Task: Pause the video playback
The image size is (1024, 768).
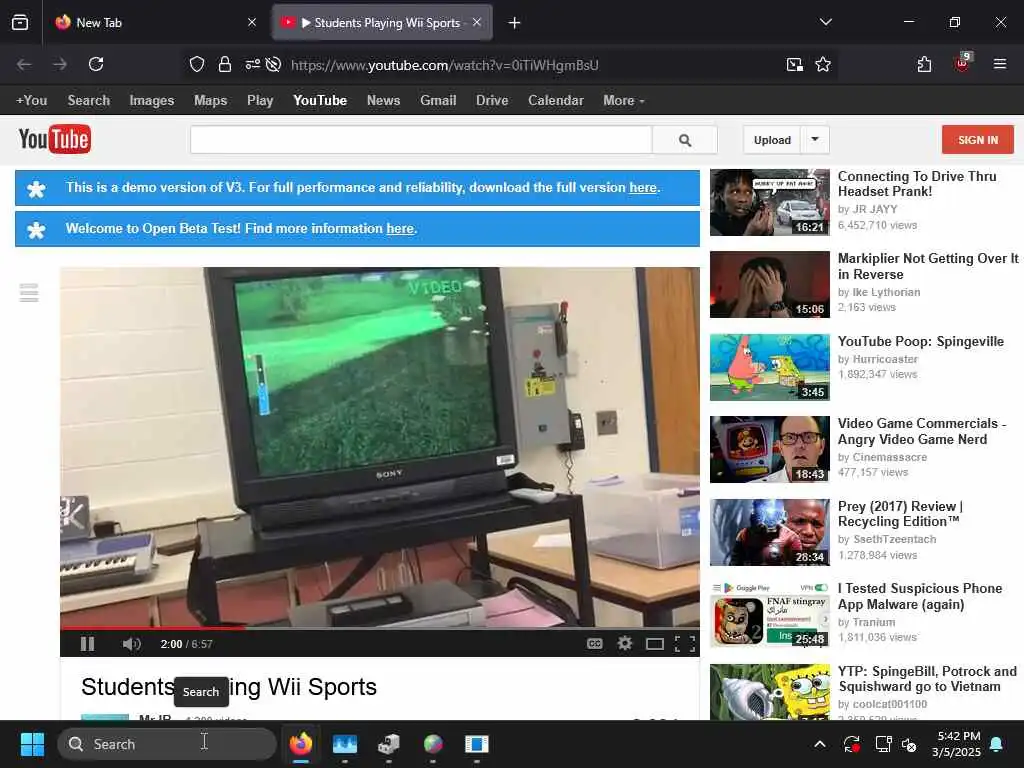Action: coord(87,644)
